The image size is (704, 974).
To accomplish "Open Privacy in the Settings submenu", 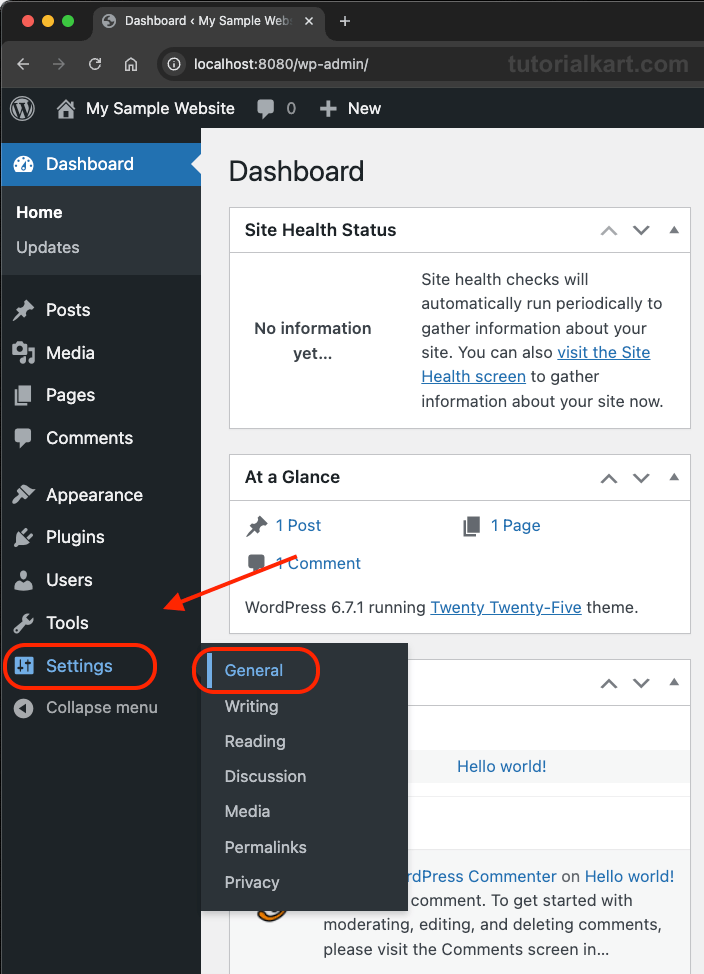I will click(x=252, y=883).
